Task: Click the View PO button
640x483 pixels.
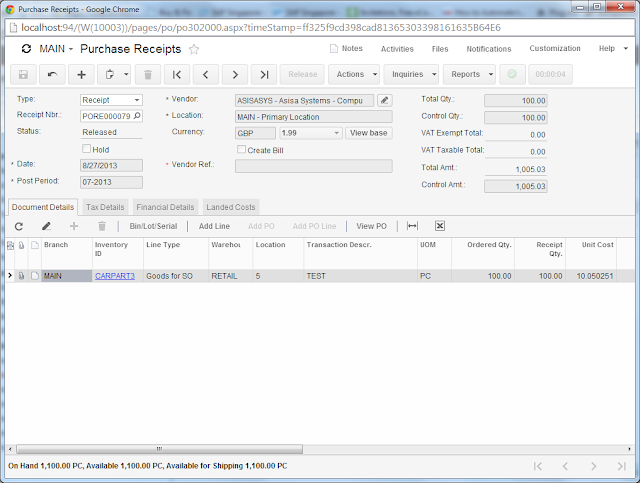Action: [x=371, y=226]
